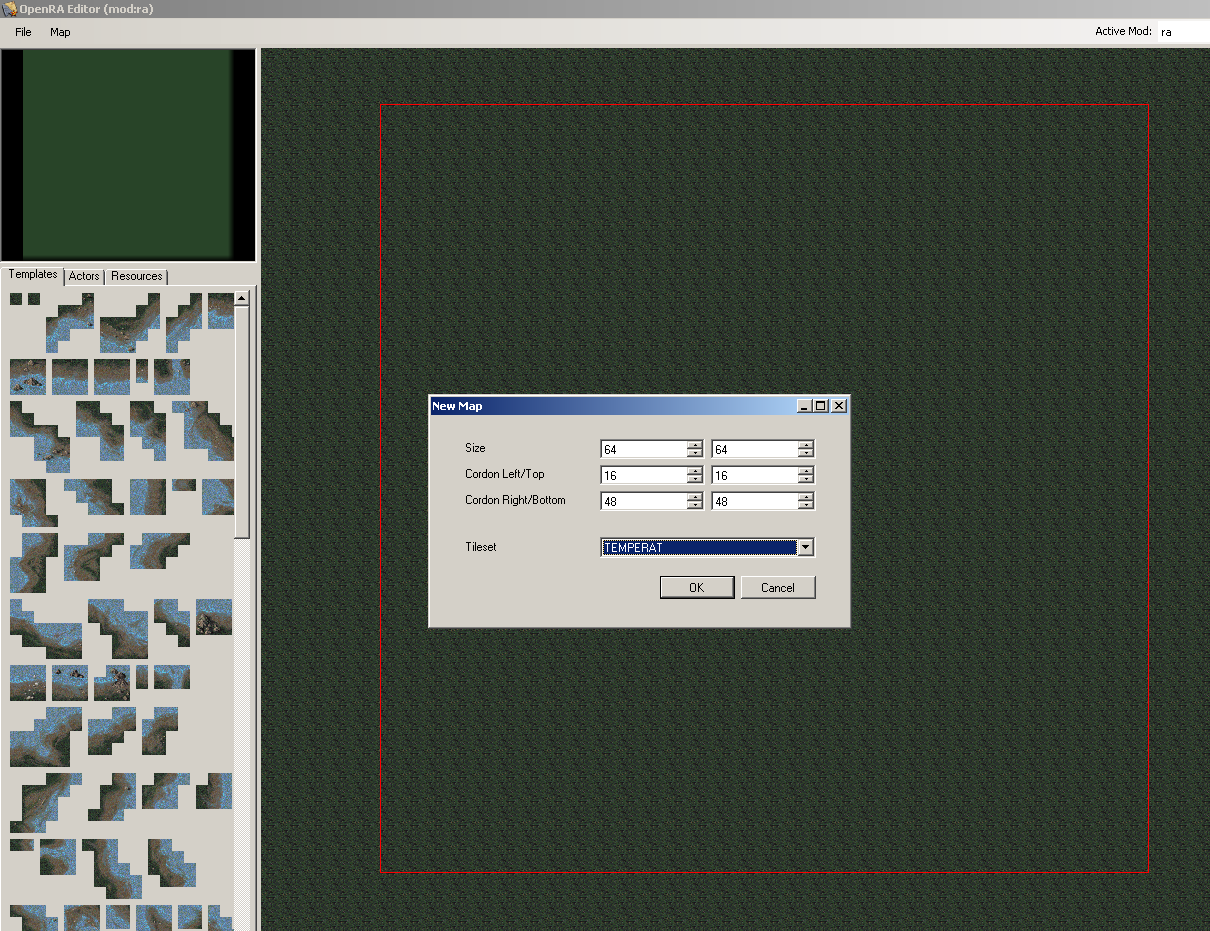Switch to the Actors tab
1210x931 pixels.
(x=84, y=276)
